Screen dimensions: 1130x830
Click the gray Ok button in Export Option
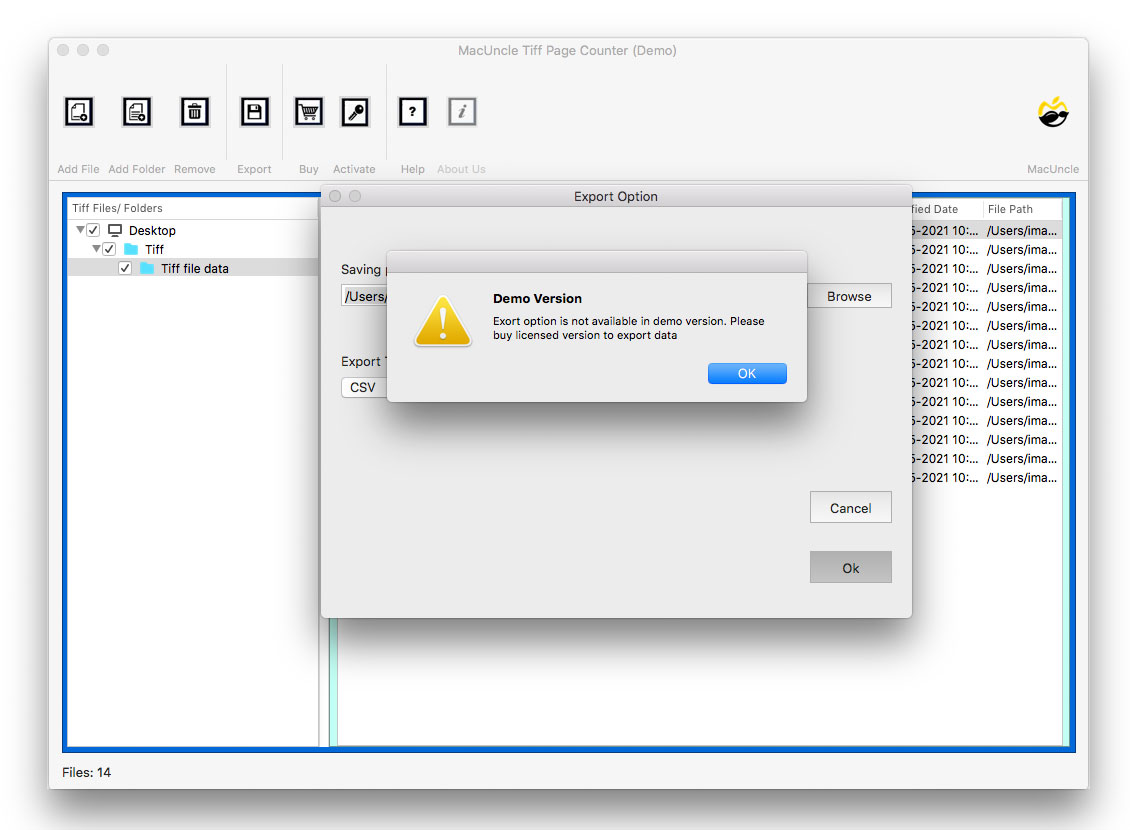[x=850, y=568]
